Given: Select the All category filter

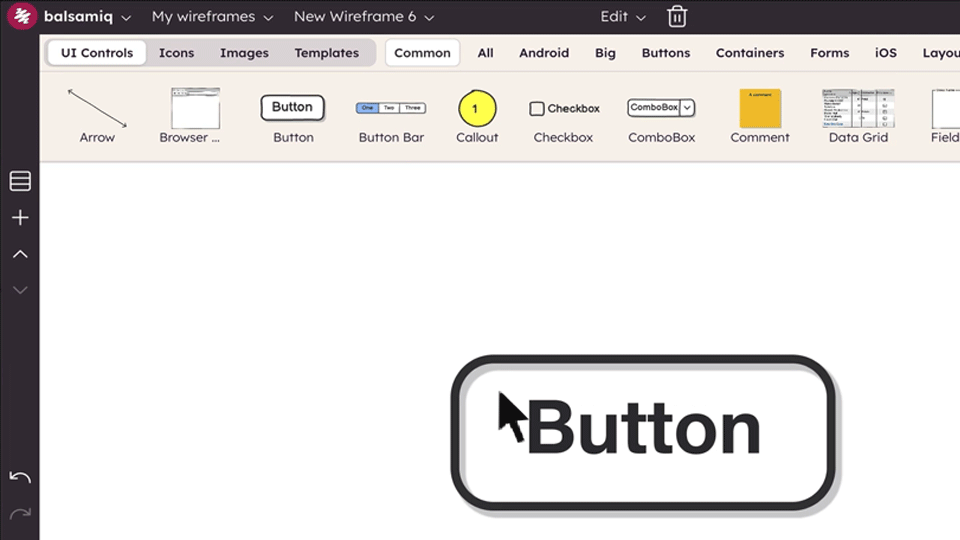Looking at the screenshot, I should tap(486, 53).
